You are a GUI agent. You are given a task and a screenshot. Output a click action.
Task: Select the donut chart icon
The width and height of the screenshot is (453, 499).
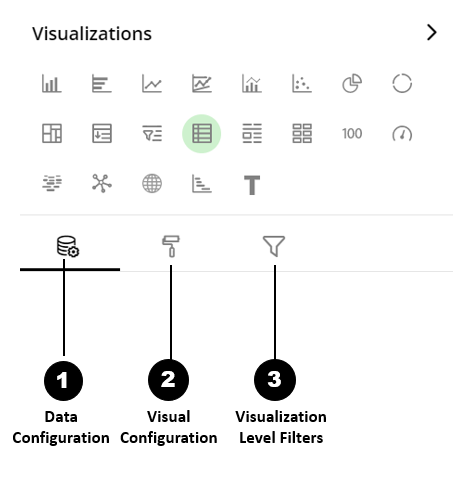(402, 83)
